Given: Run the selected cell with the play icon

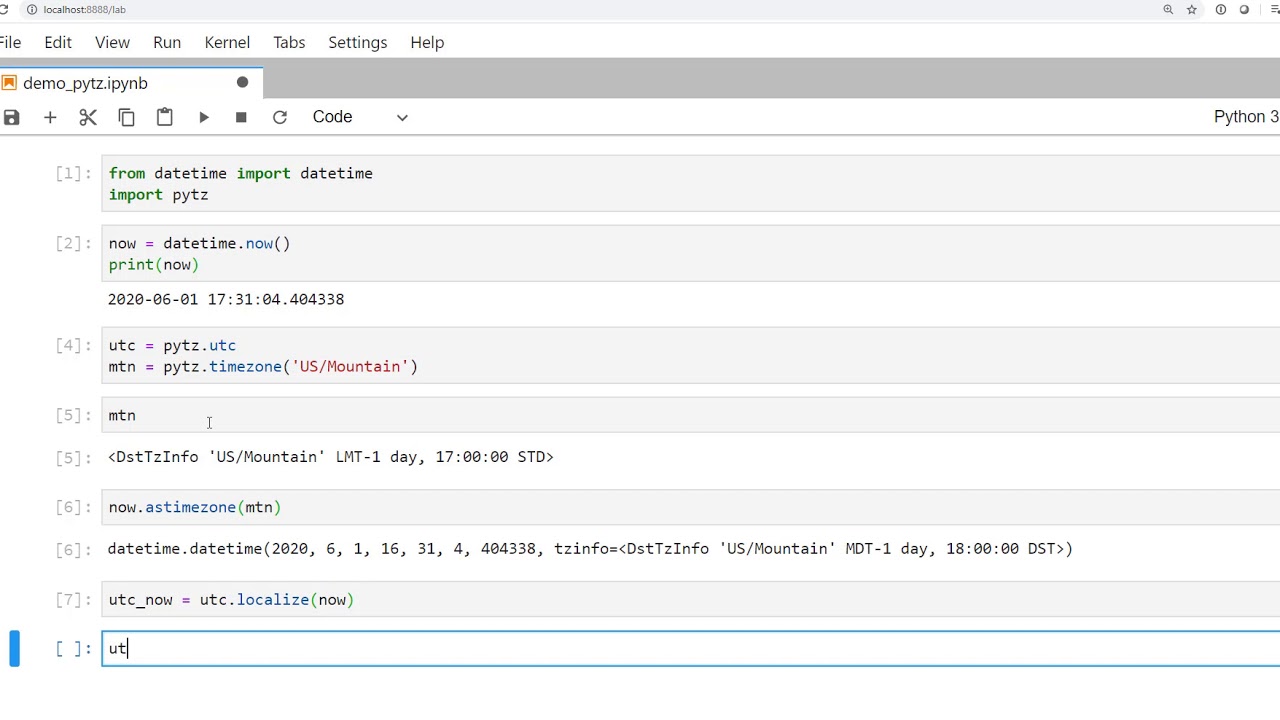Looking at the screenshot, I should 203,117.
